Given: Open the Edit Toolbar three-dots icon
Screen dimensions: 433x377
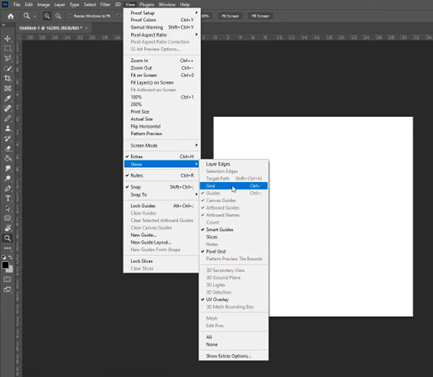Looking at the screenshot, I should (x=7, y=248).
